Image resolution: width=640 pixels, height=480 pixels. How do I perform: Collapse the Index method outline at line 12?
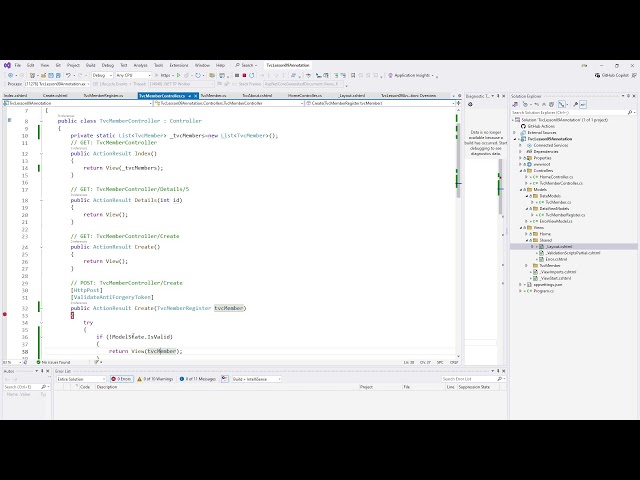[41, 154]
